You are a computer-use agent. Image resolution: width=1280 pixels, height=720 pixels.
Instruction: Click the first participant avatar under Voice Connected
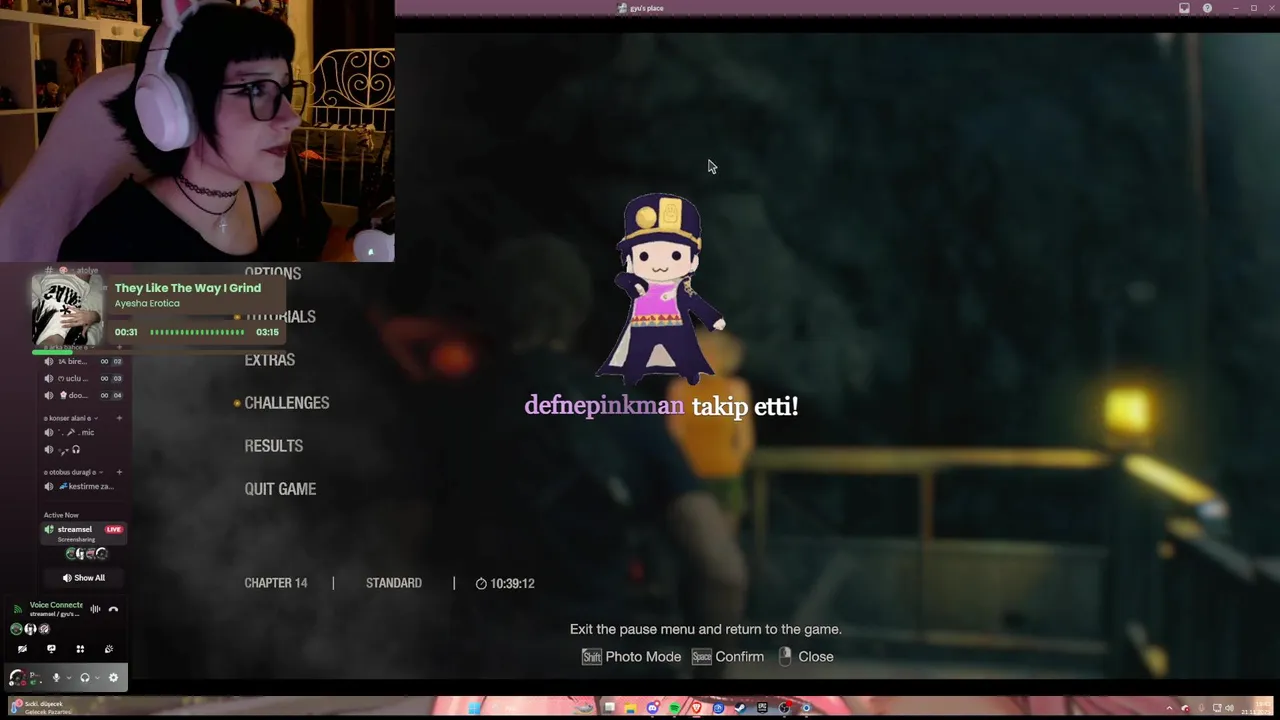16,629
